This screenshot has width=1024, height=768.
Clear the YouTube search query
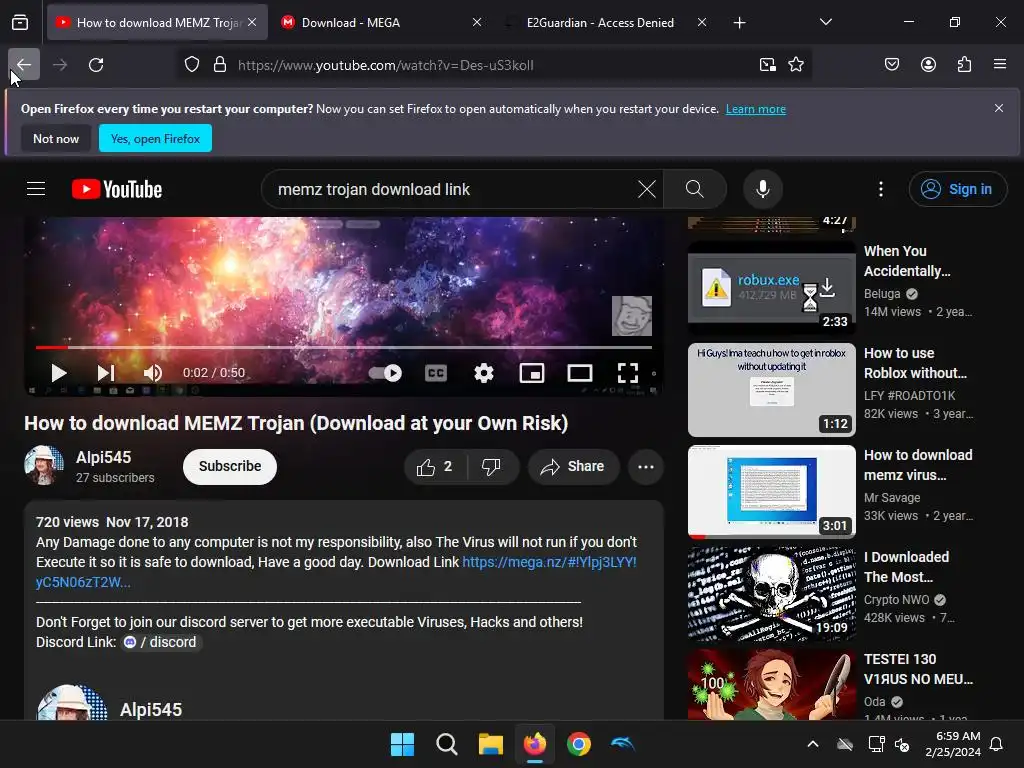pos(647,189)
